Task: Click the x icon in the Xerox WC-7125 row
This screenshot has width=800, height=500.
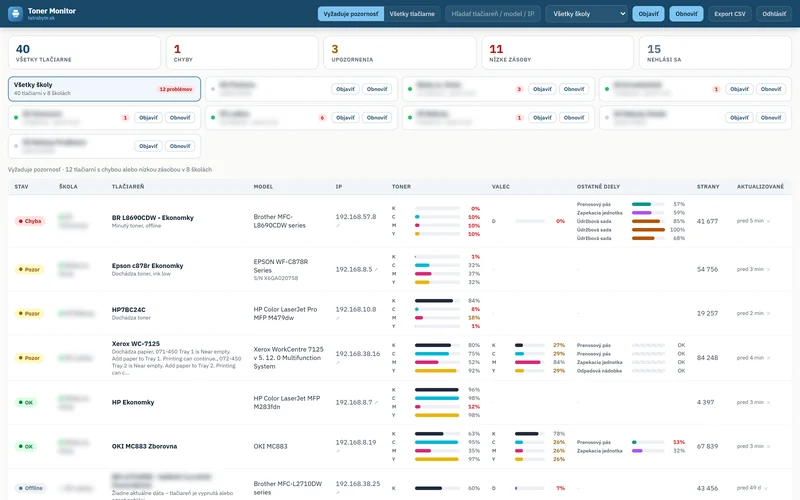Action: pos(768,358)
